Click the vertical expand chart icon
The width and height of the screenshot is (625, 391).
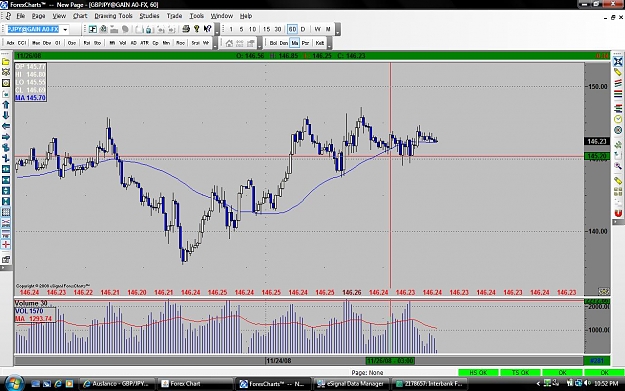coord(6,191)
